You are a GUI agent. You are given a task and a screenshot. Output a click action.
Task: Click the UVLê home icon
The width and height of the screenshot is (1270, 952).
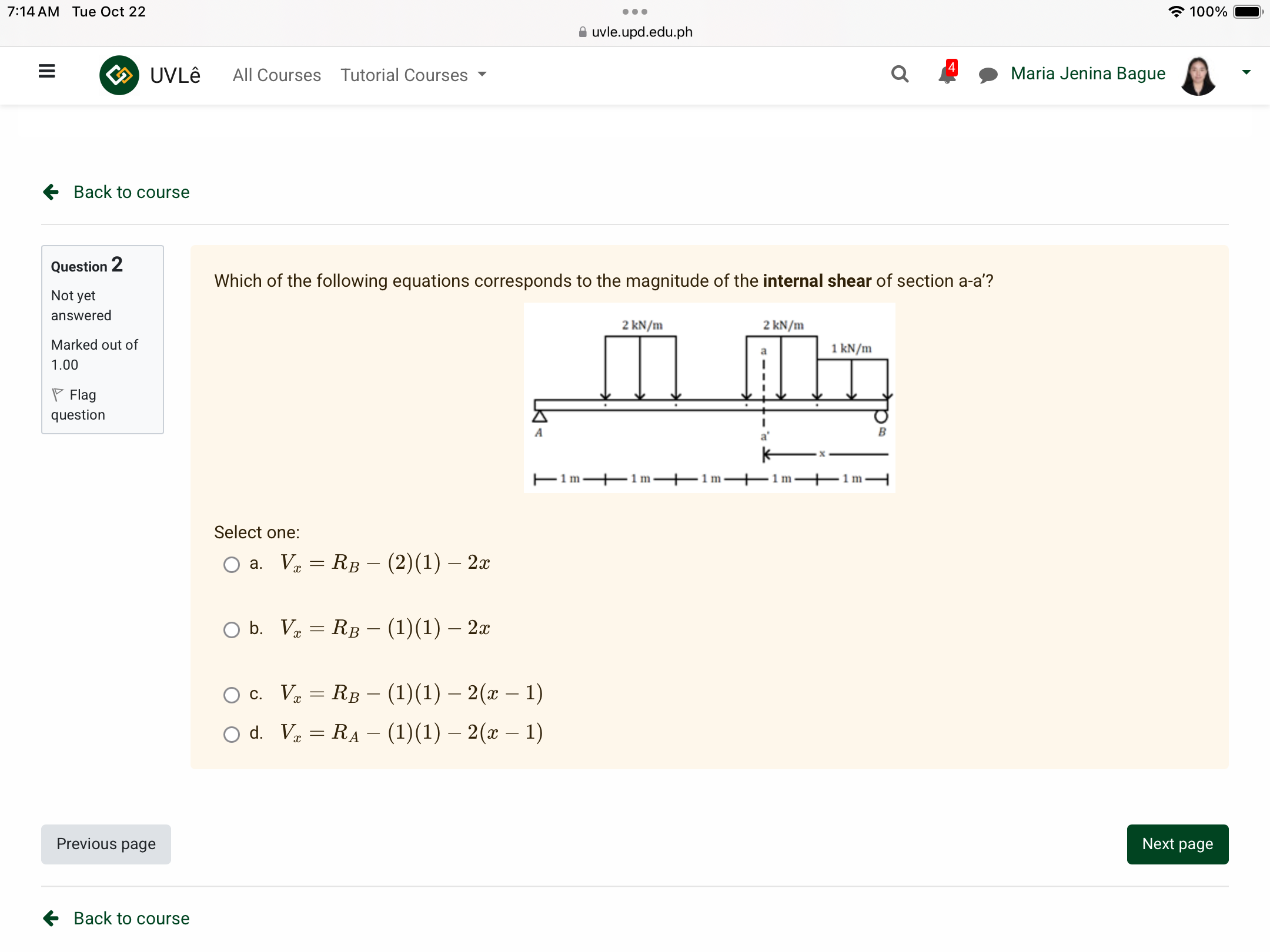coord(120,75)
